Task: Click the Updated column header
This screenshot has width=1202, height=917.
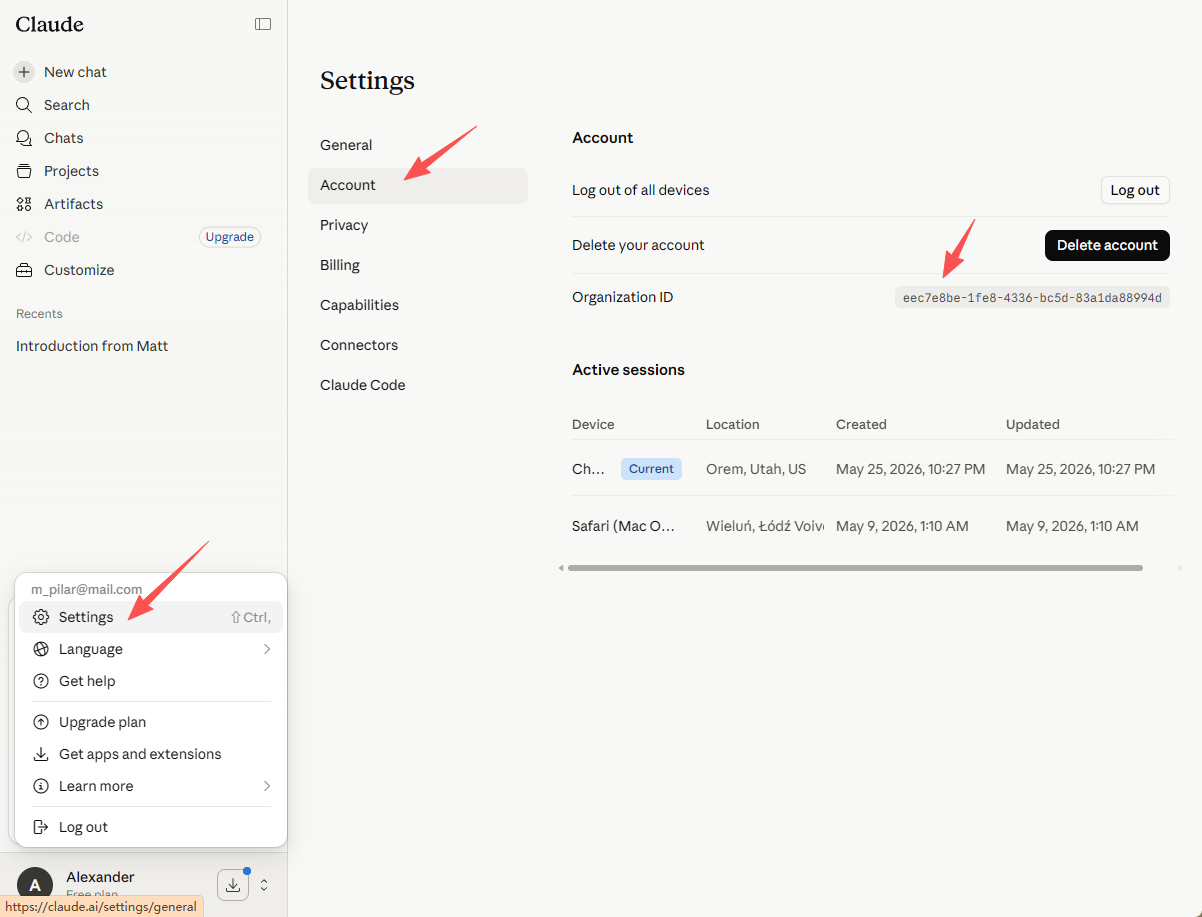Action: [1033, 424]
